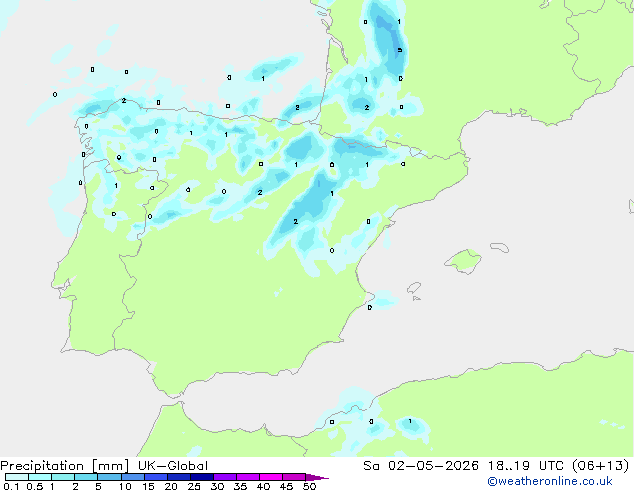
Task: Click the legend value '50'
Action: 310,486
